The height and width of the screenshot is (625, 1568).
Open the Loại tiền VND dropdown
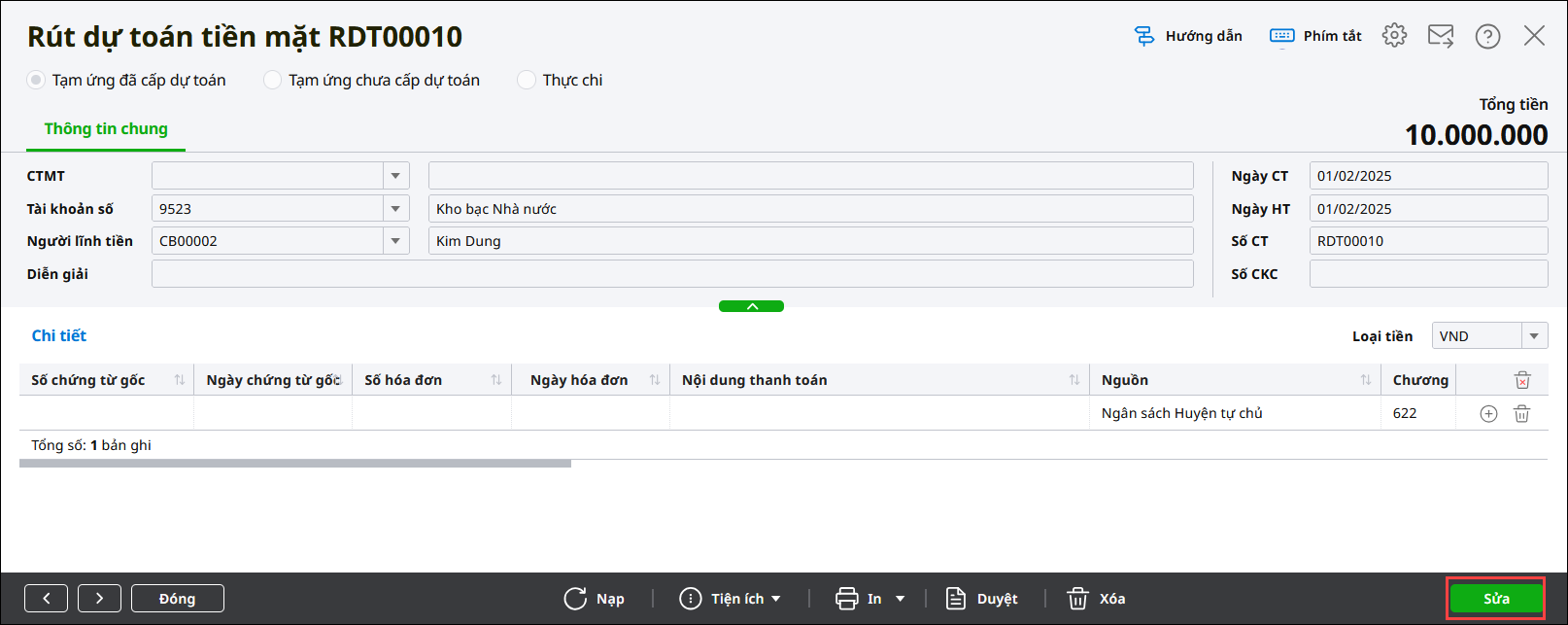point(1534,336)
